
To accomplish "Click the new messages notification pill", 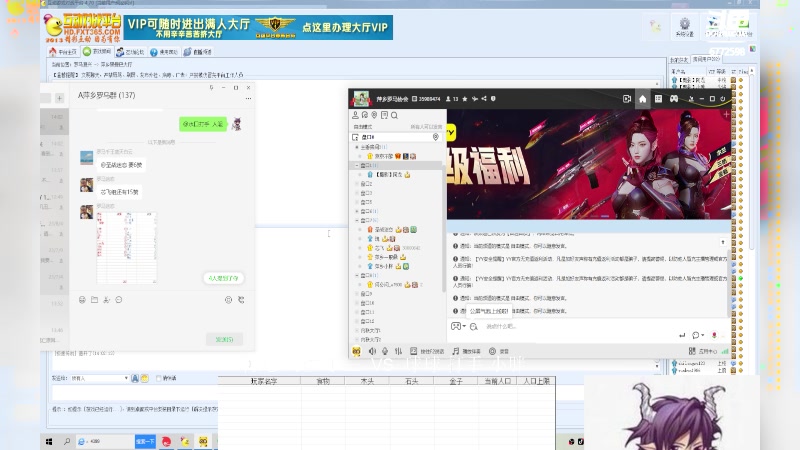I will [223, 278].
